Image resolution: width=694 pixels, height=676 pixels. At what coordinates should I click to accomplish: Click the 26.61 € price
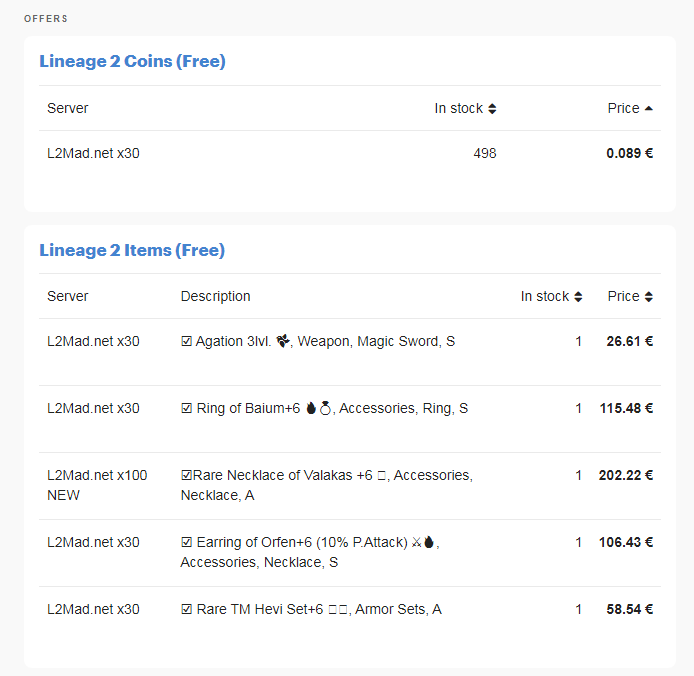(x=629, y=341)
